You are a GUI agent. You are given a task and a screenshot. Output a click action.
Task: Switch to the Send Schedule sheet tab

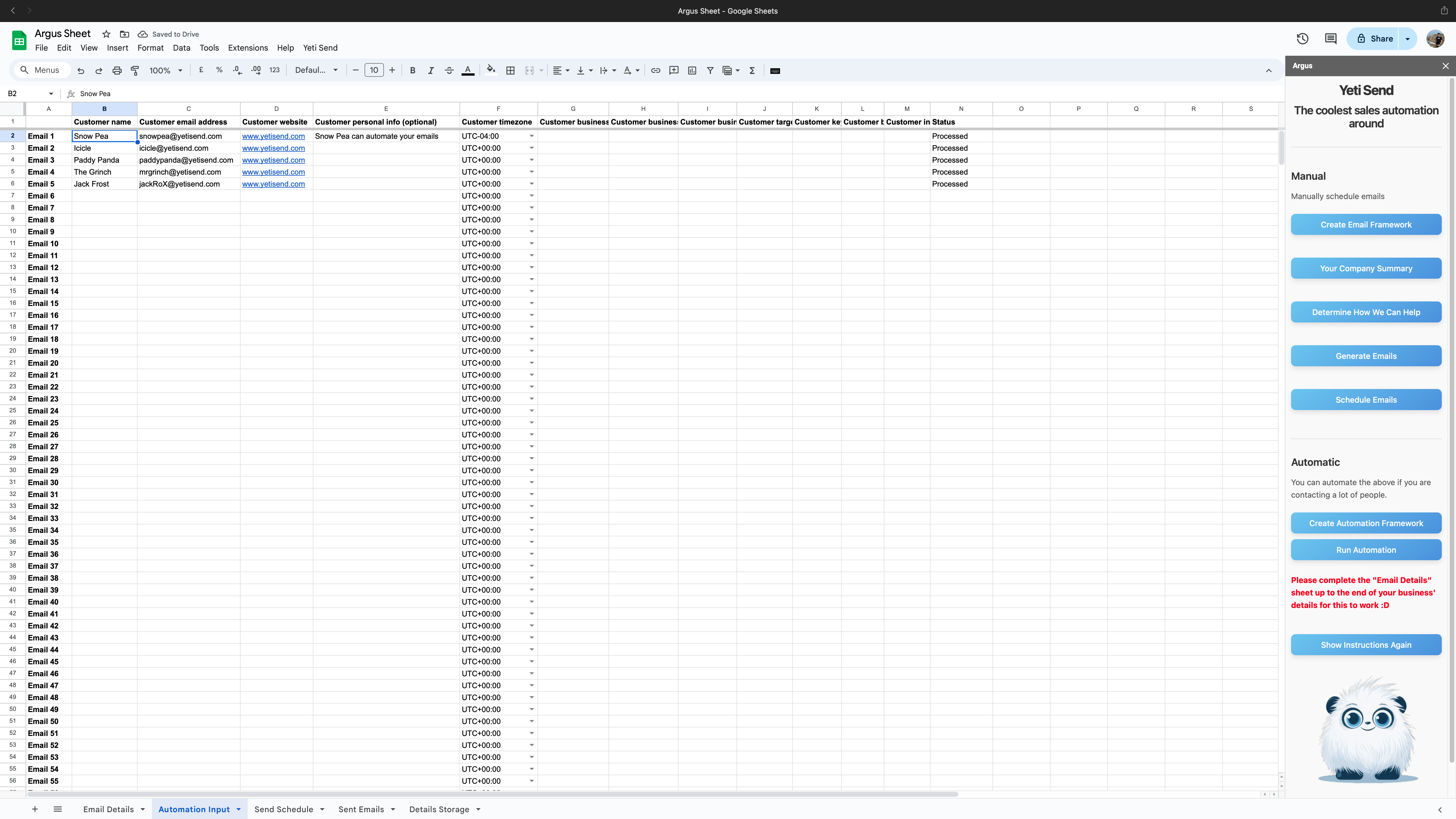(x=284, y=809)
